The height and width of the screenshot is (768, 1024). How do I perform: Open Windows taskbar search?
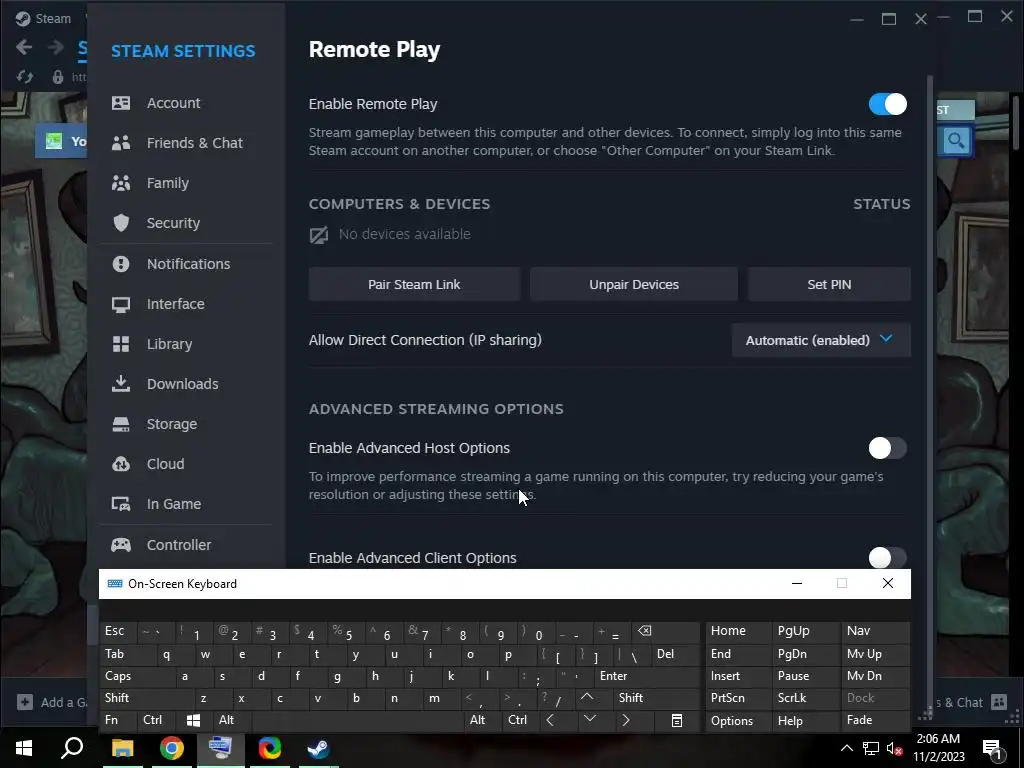[x=72, y=748]
